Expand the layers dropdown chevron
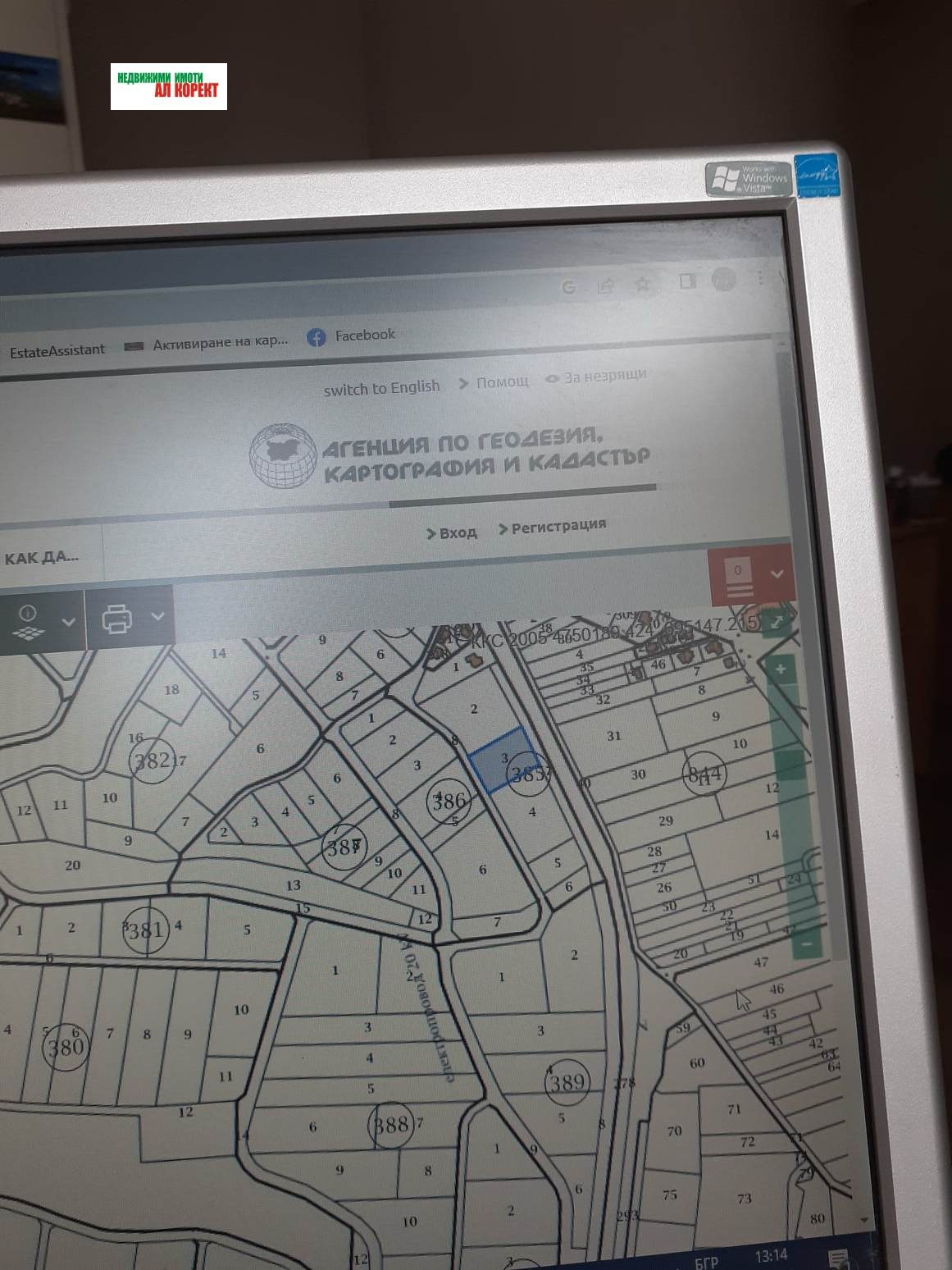The image size is (952, 1270). (69, 622)
